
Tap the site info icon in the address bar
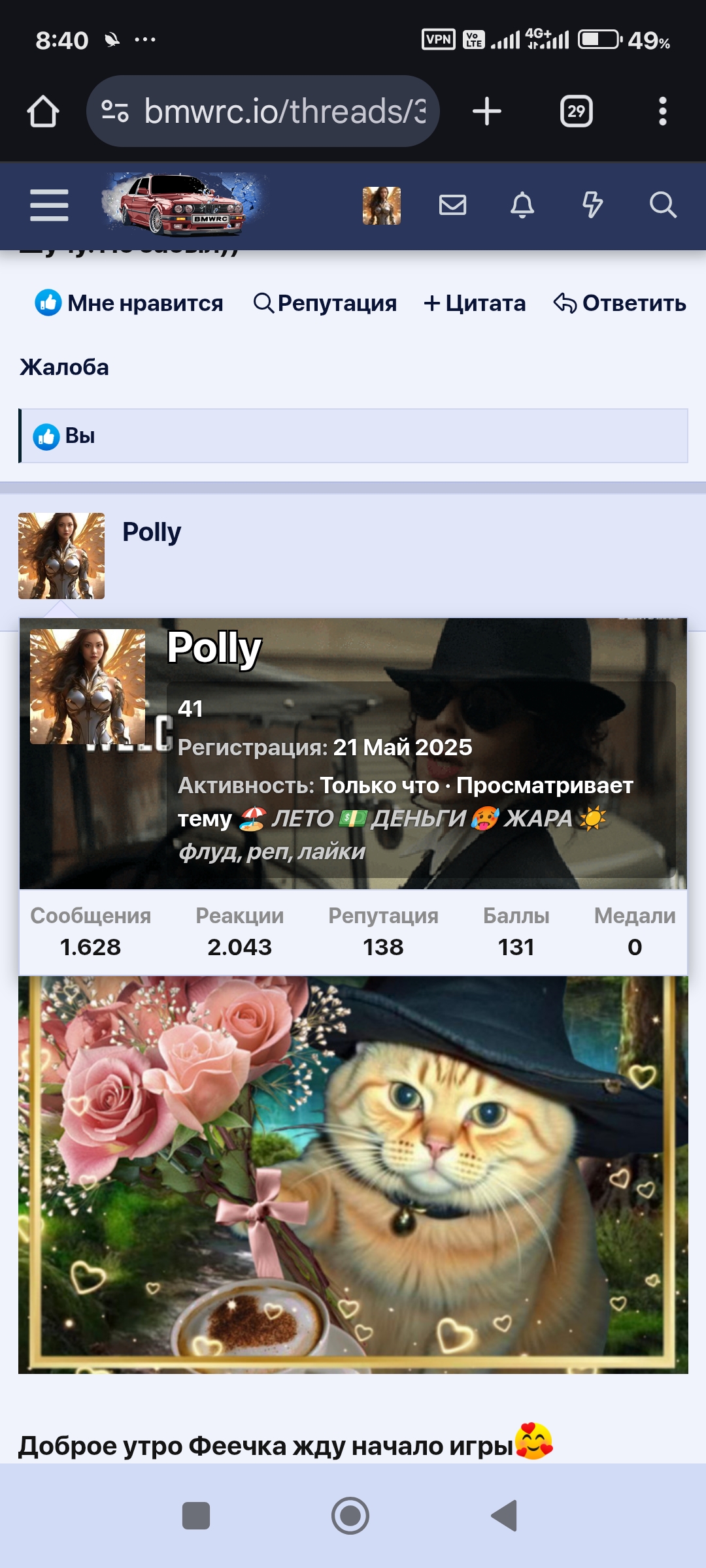[115, 111]
